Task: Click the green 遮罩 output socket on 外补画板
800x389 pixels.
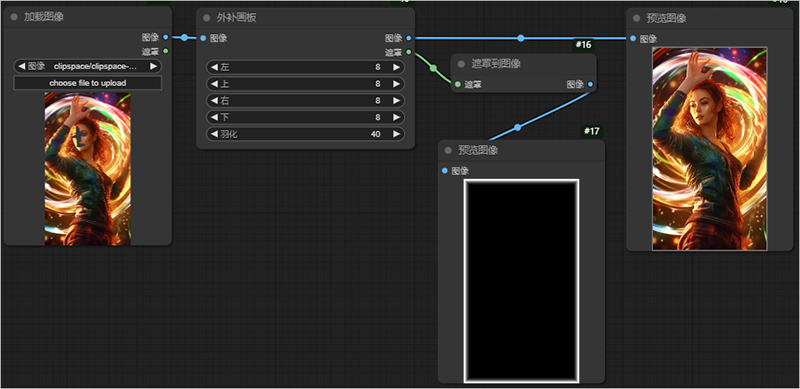Action: (409, 52)
